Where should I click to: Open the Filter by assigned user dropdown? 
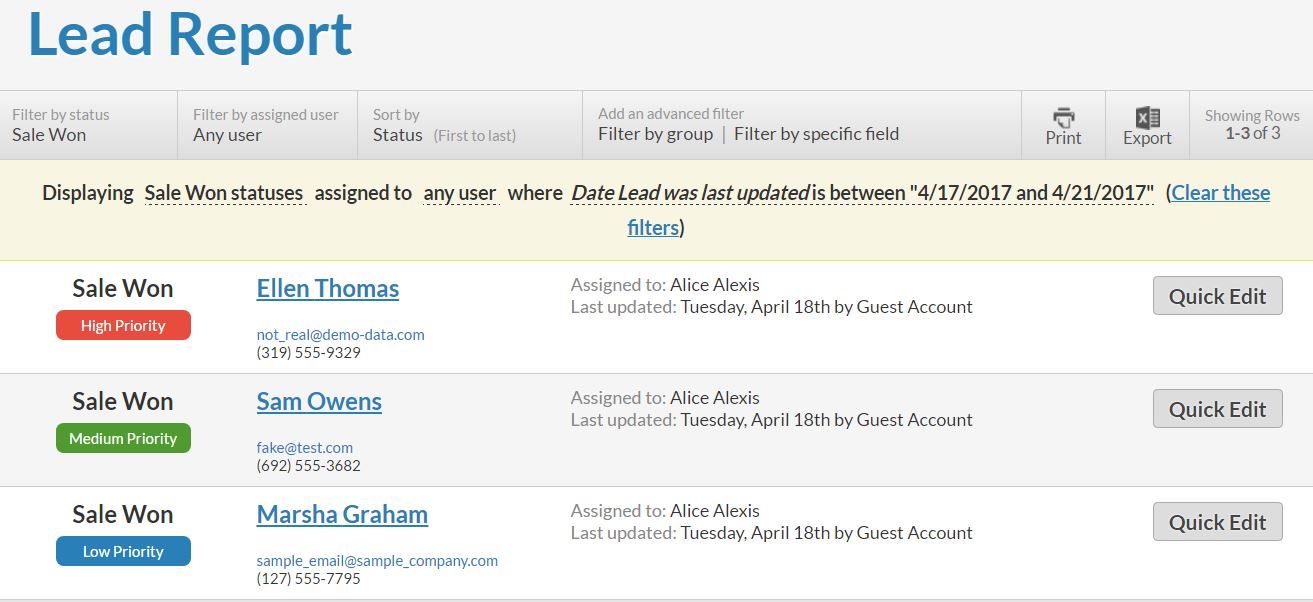point(268,125)
